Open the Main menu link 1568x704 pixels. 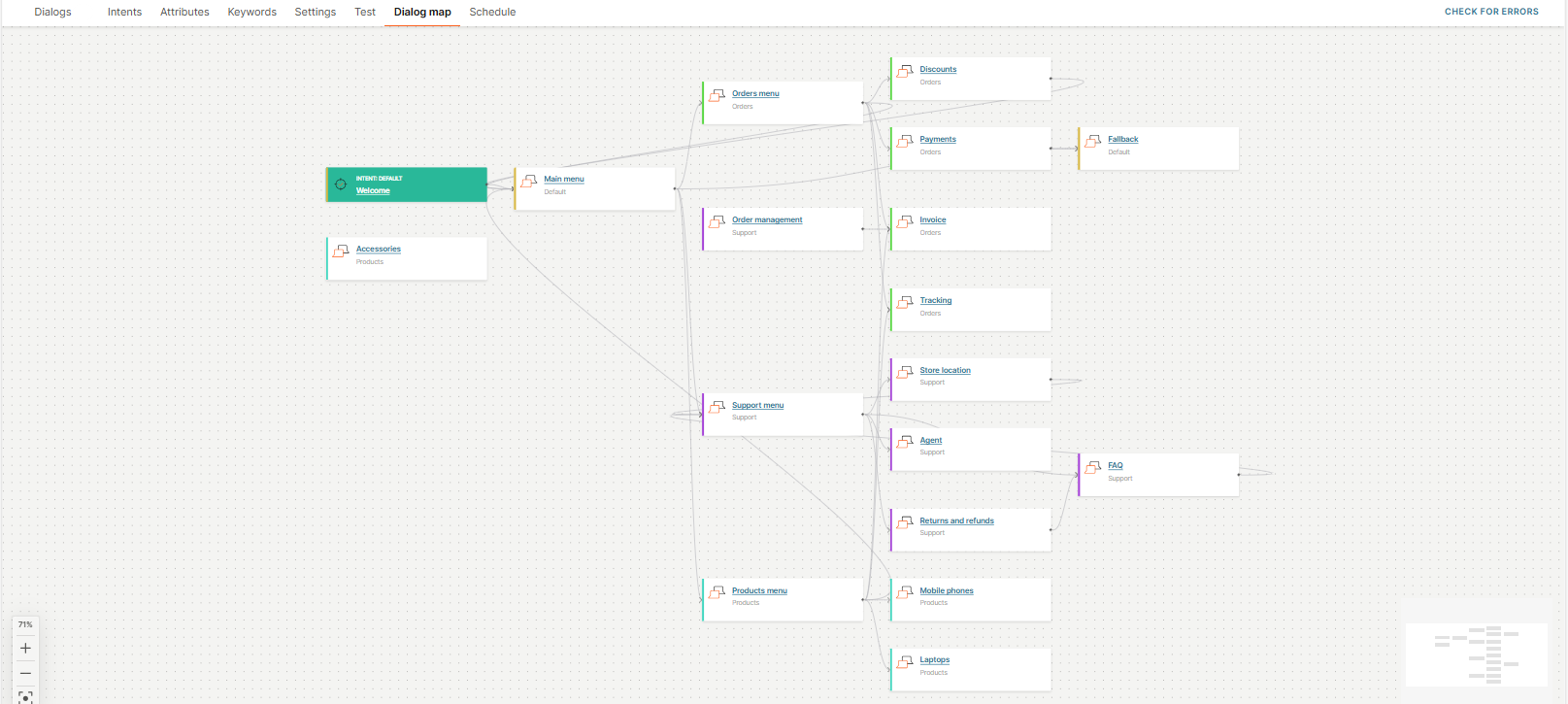564,179
